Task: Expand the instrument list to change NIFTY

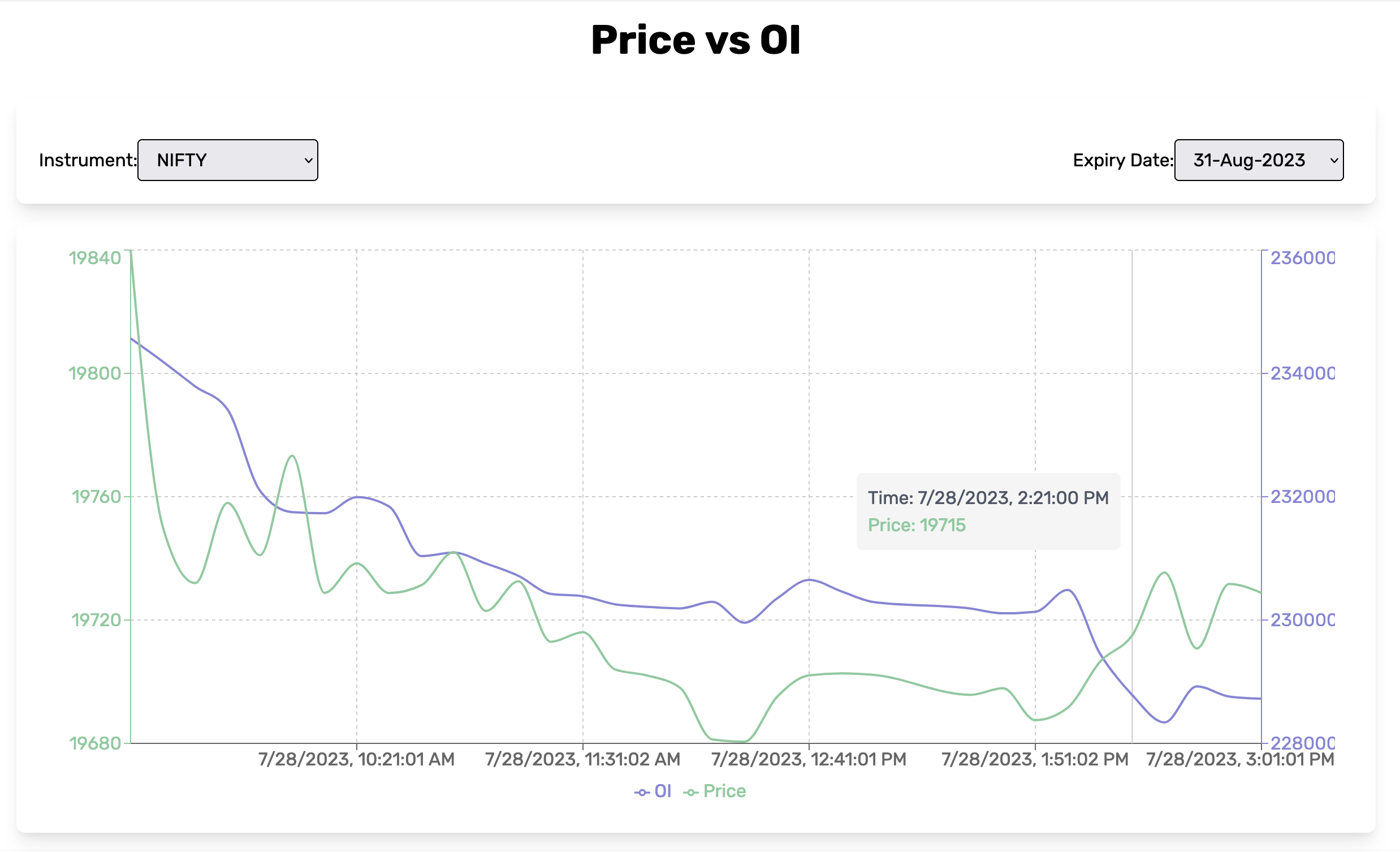Action: point(227,160)
